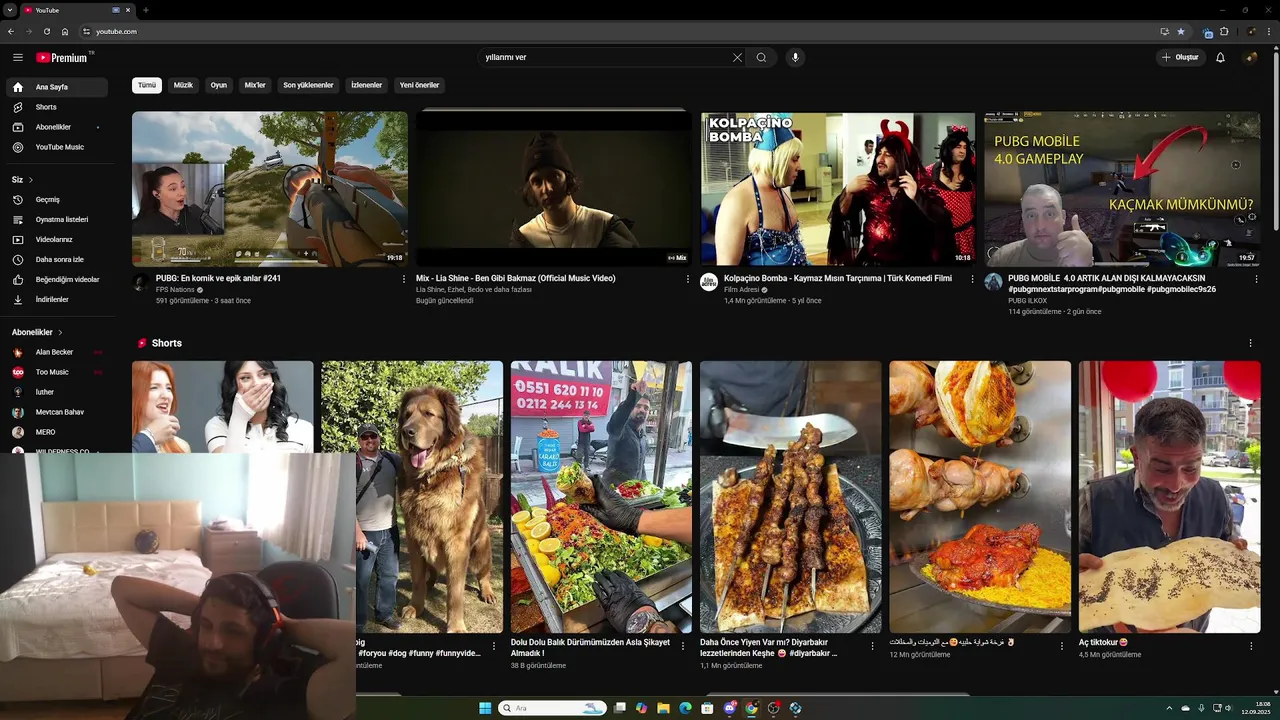Open Microsoft Store from the taskbar
The height and width of the screenshot is (720, 1280).
click(x=707, y=708)
